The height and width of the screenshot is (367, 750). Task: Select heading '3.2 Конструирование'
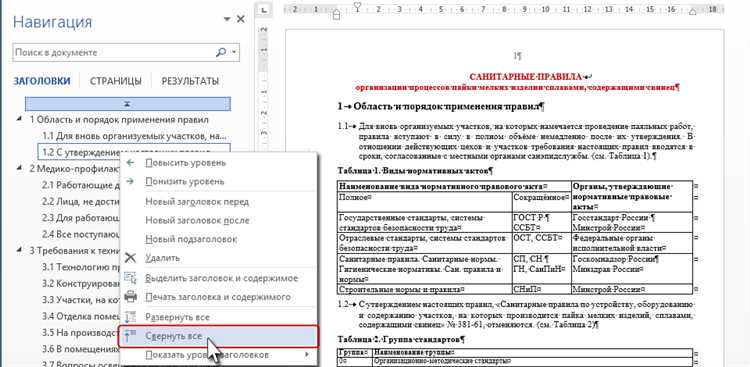click(80, 283)
